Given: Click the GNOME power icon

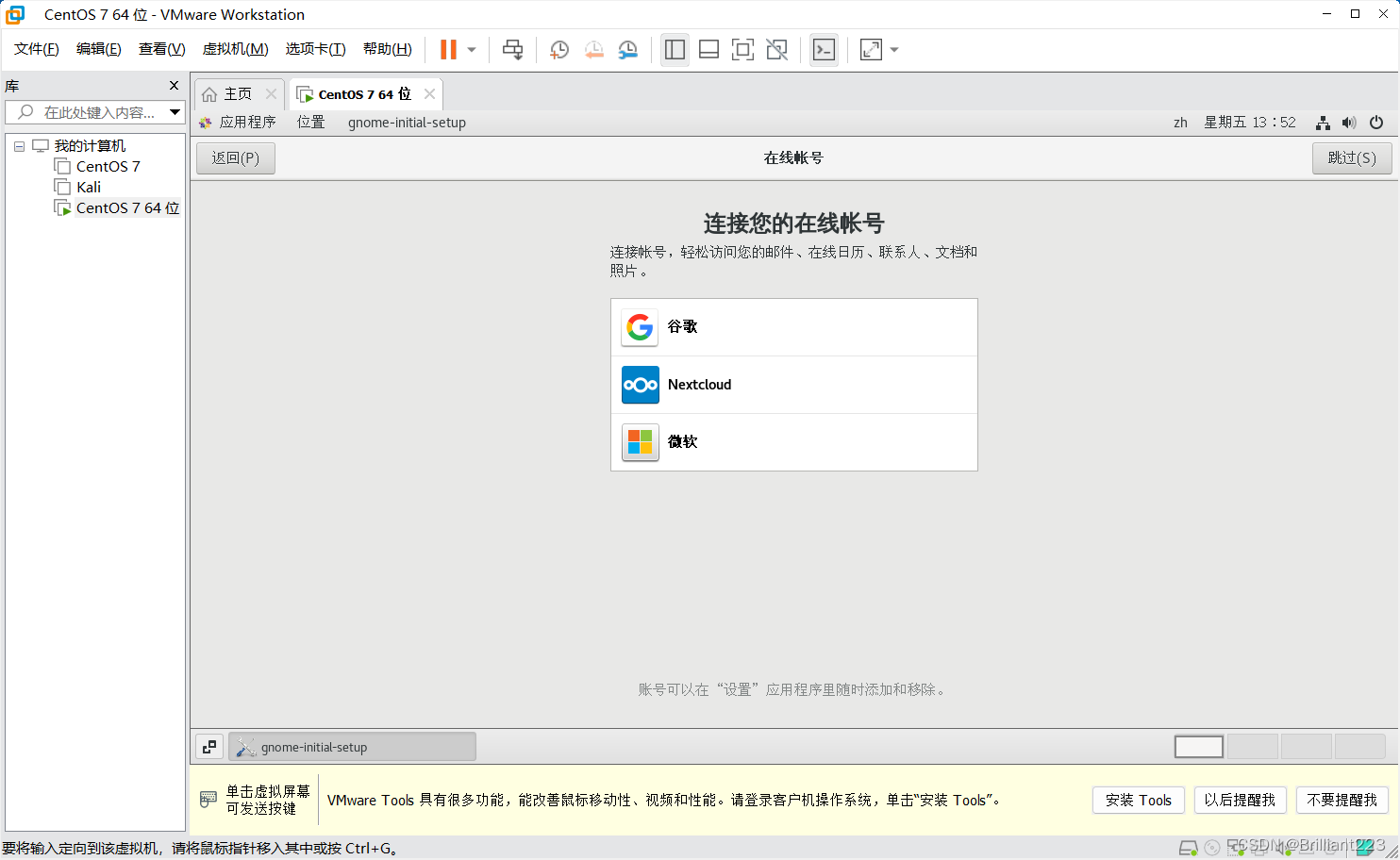Looking at the screenshot, I should point(1376,123).
